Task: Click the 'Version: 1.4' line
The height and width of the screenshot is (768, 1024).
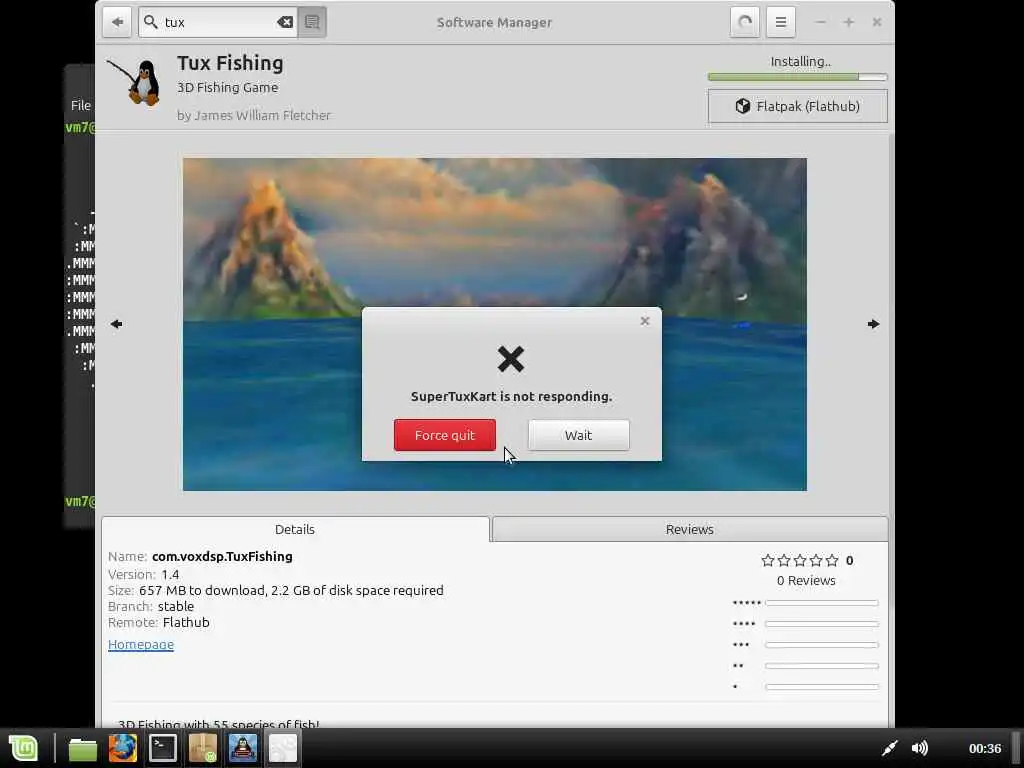Action: pyautogui.click(x=144, y=575)
